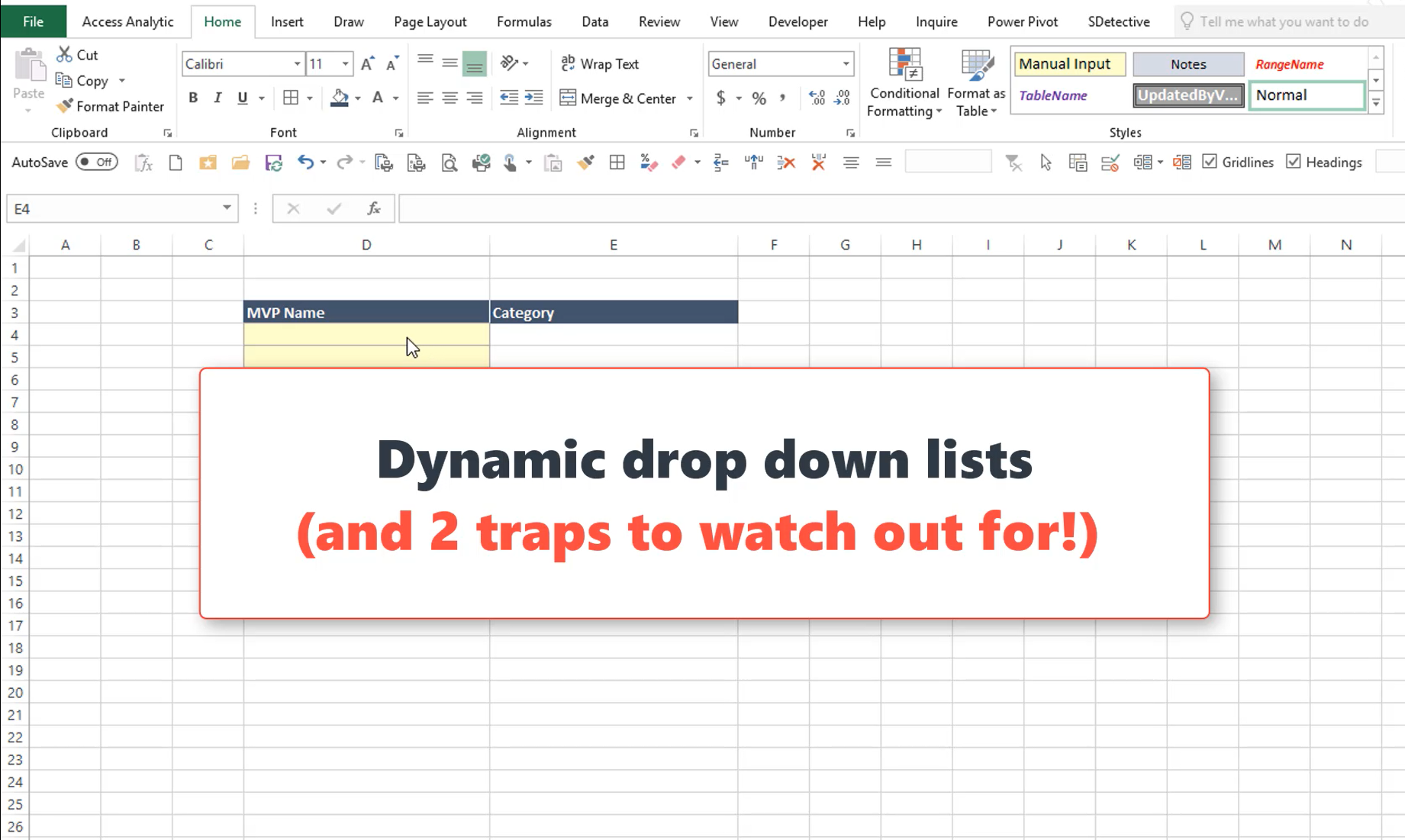Viewport: 1405px width, 840px height.
Task: Expand the cell Styles gallery
Action: (1376, 102)
